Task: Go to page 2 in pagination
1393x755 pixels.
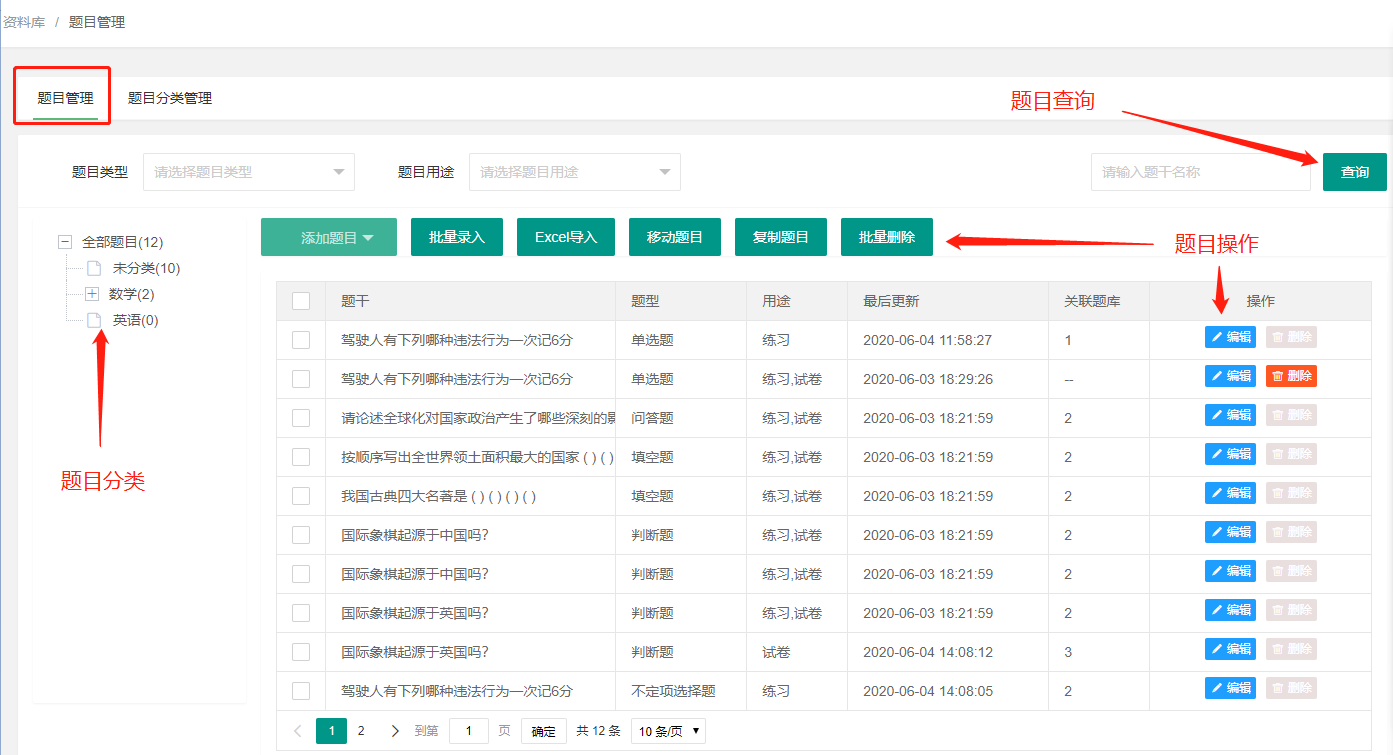Action: click(x=361, y=731)
